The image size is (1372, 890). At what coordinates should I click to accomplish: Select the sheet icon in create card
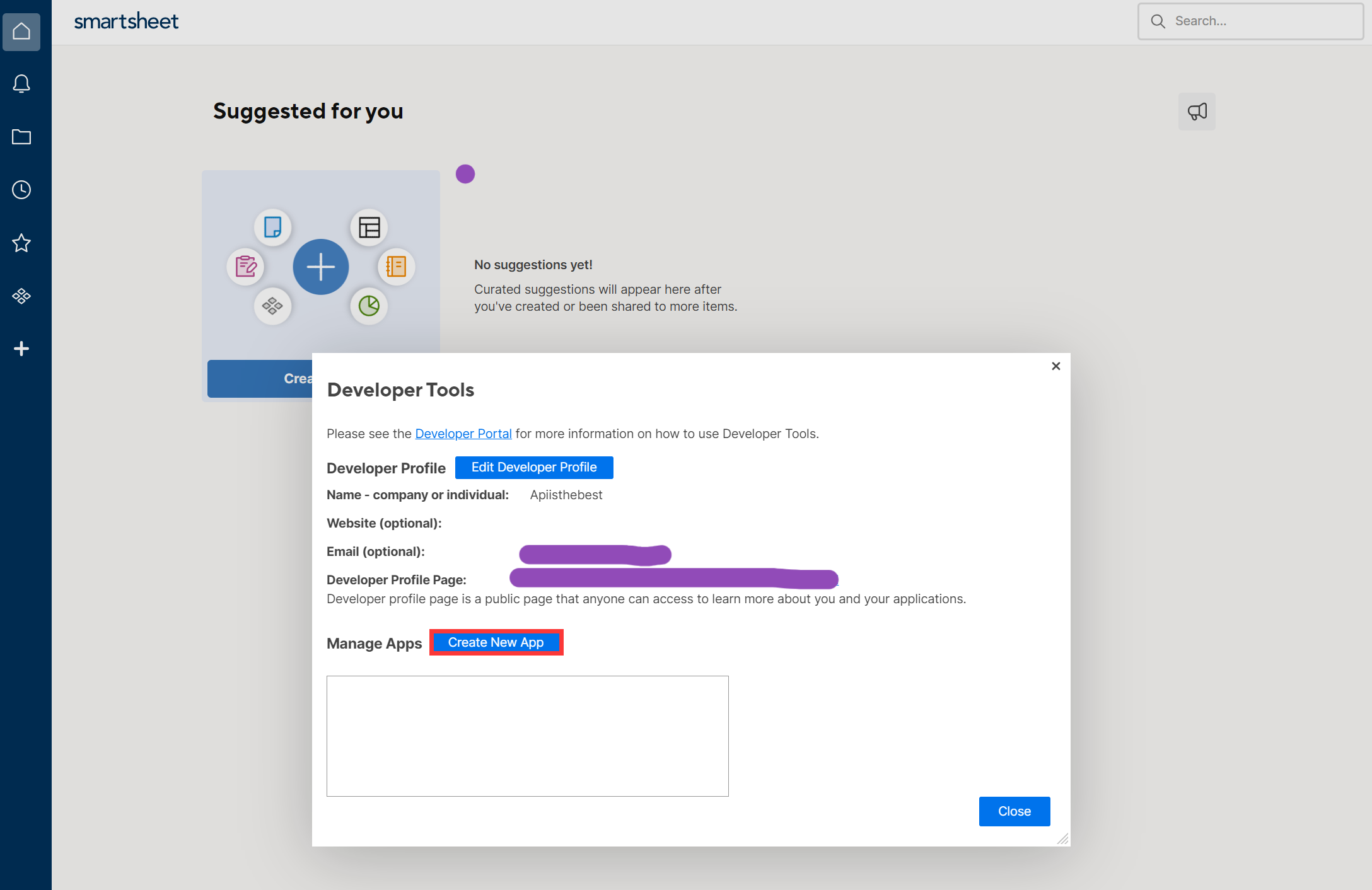(272, 227)
